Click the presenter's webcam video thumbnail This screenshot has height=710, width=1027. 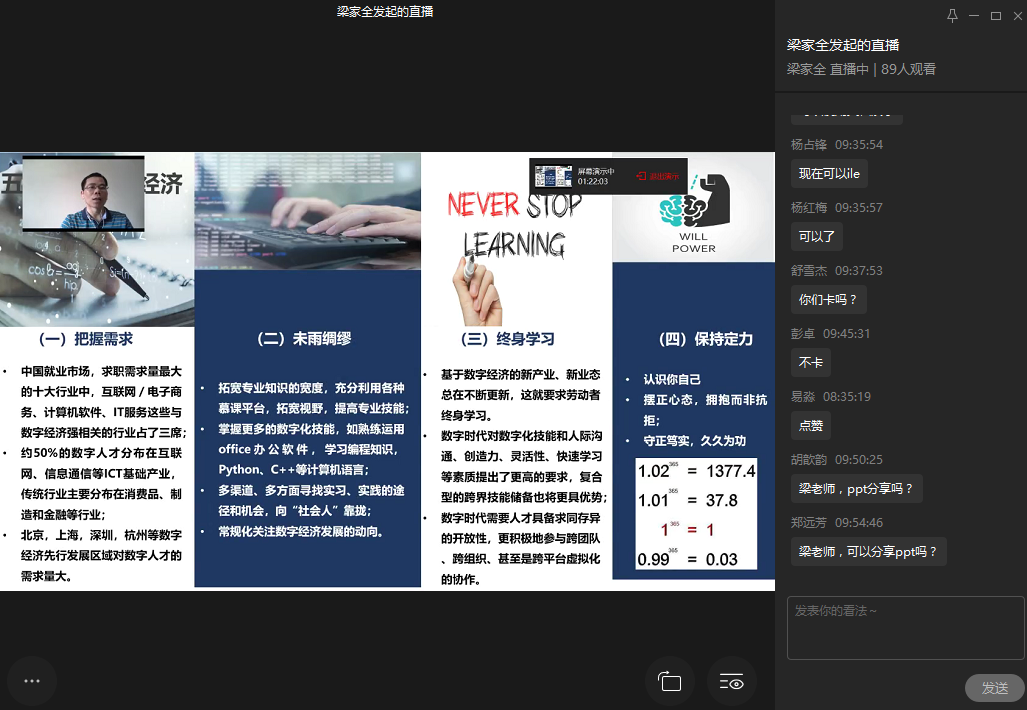[x=83, y=193]
